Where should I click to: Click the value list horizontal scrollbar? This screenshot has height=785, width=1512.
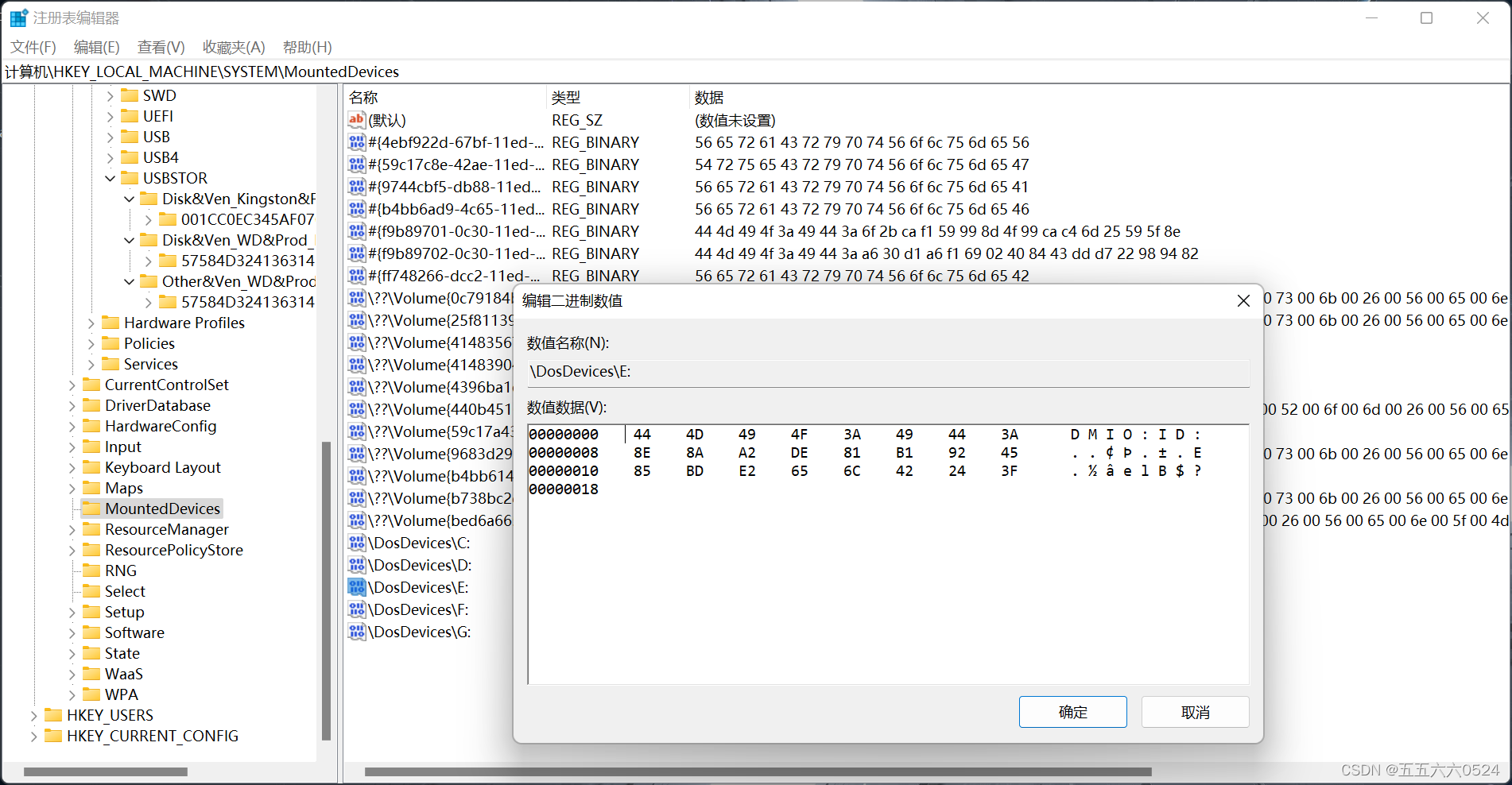[x=758, y=771]
